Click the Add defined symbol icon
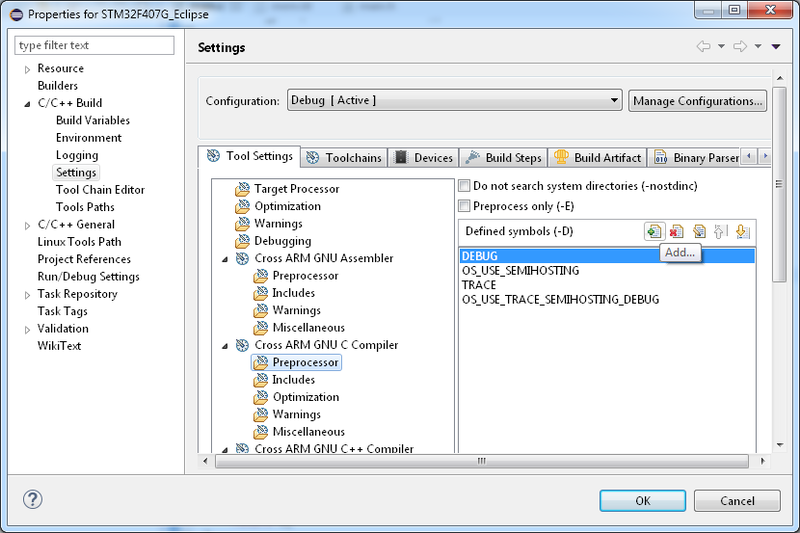 tap(653, 231)
